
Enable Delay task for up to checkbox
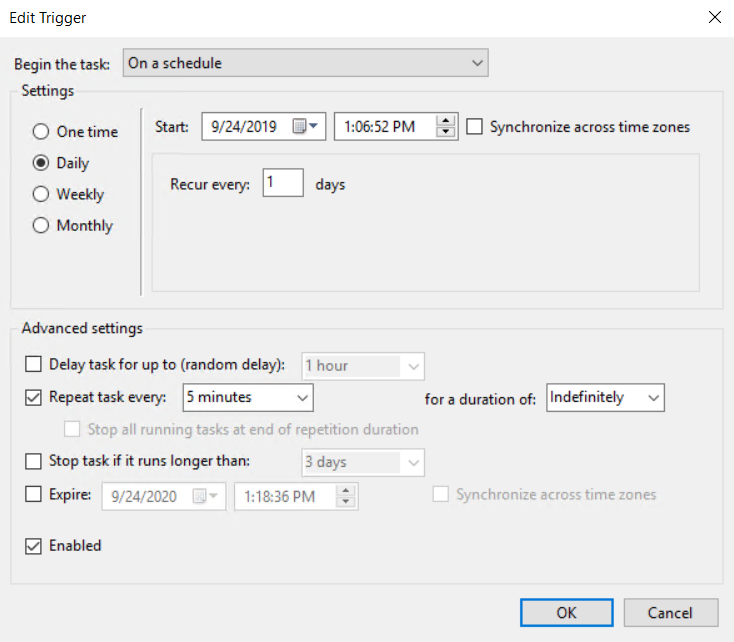34,366
